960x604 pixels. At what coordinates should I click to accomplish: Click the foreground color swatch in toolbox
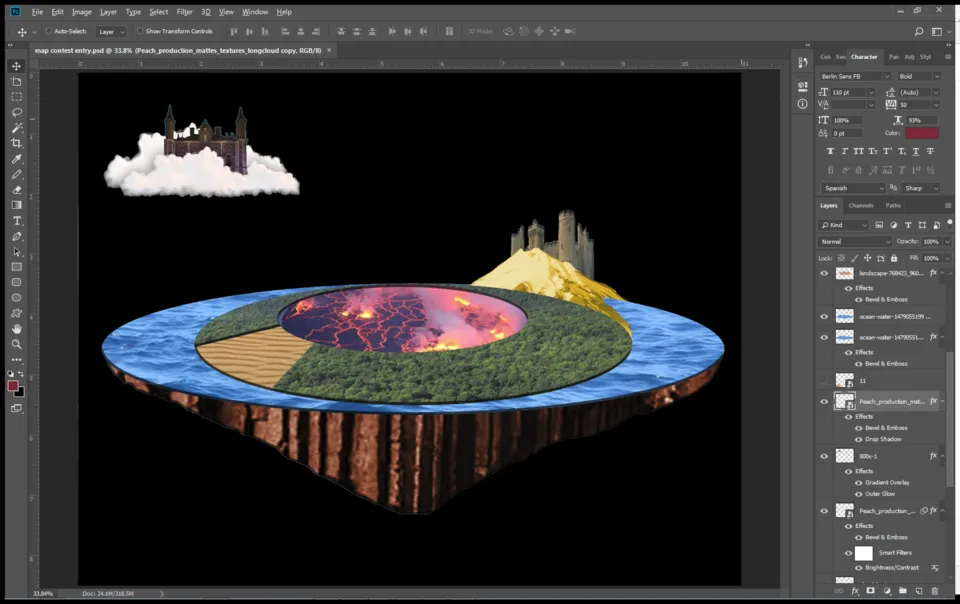click(12, 386)
